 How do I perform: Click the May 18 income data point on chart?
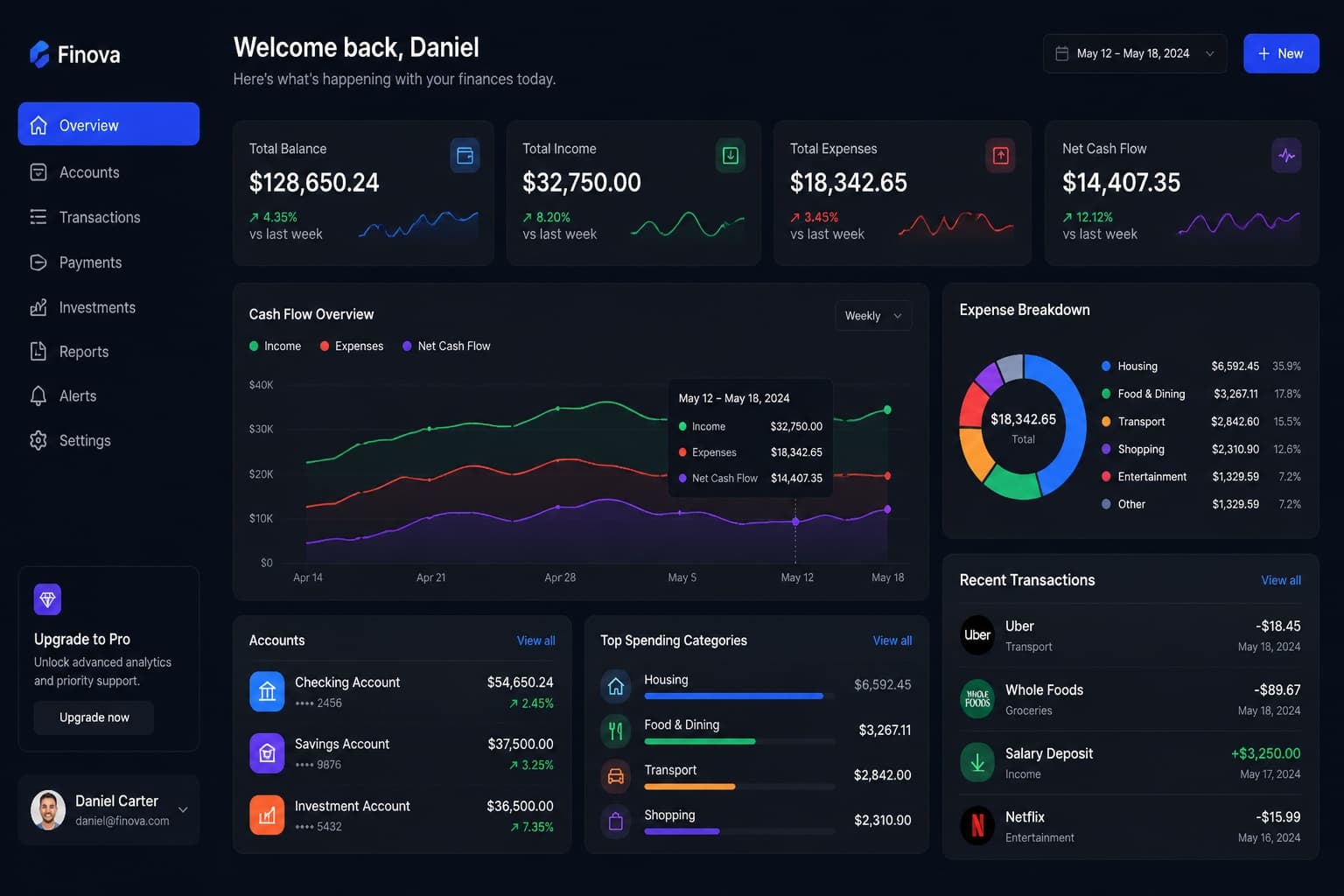(x=887, y=409)
